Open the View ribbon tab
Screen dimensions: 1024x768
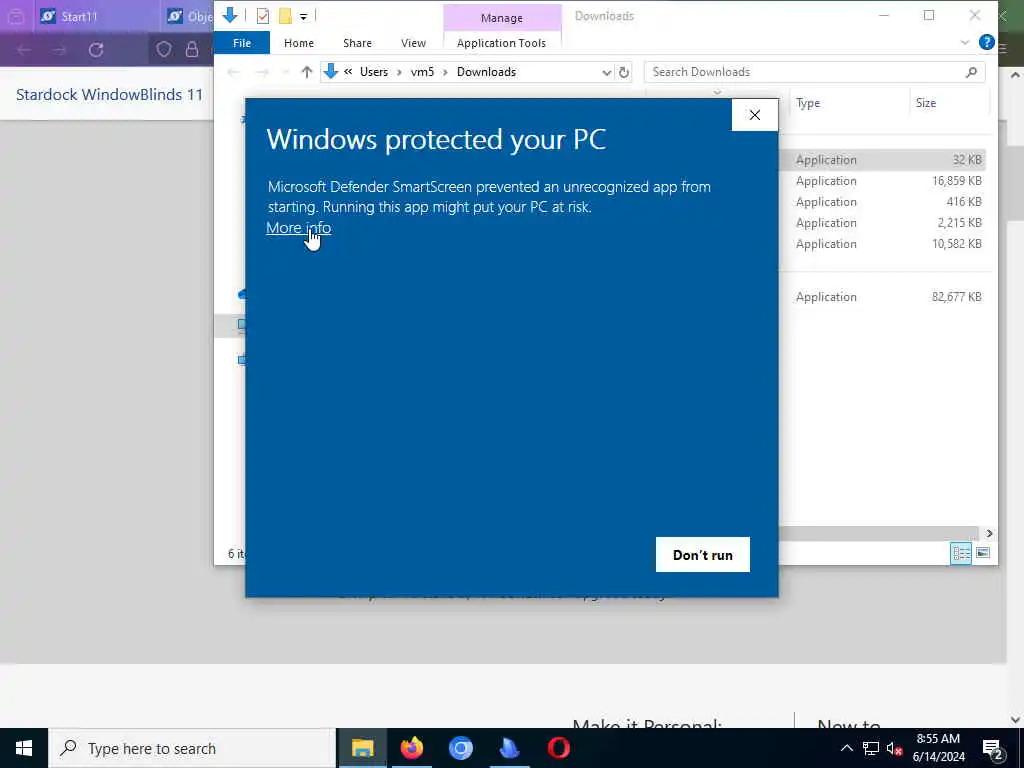pyautogui.click(x=413, y=43)
